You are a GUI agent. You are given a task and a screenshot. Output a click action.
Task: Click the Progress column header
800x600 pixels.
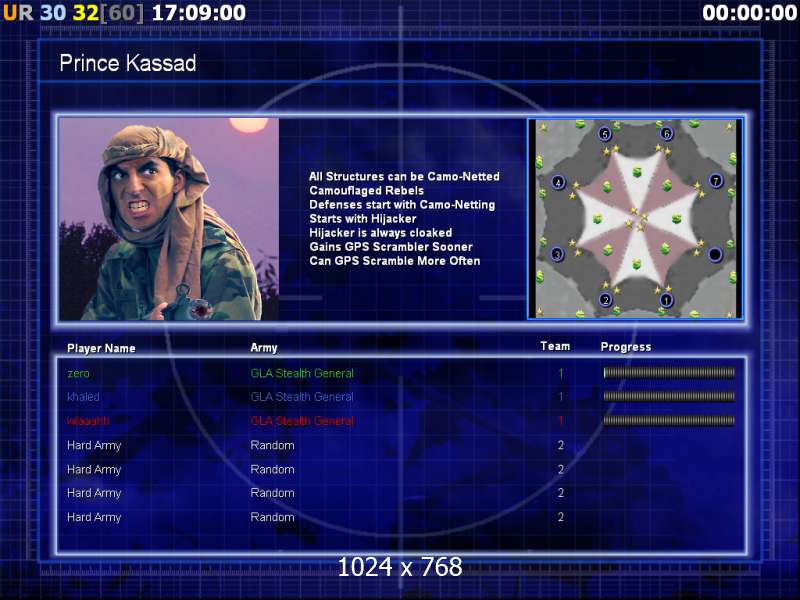626,347
